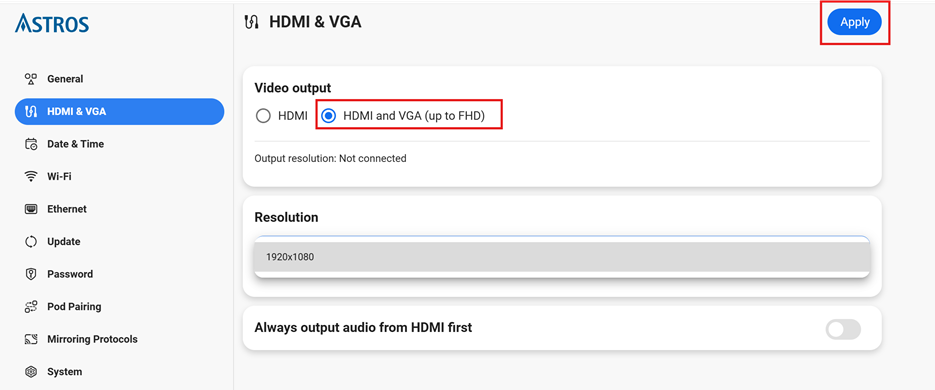935x390 pixels.
Task: Click the Update circular arrows icon
Action: click(31, 242)
